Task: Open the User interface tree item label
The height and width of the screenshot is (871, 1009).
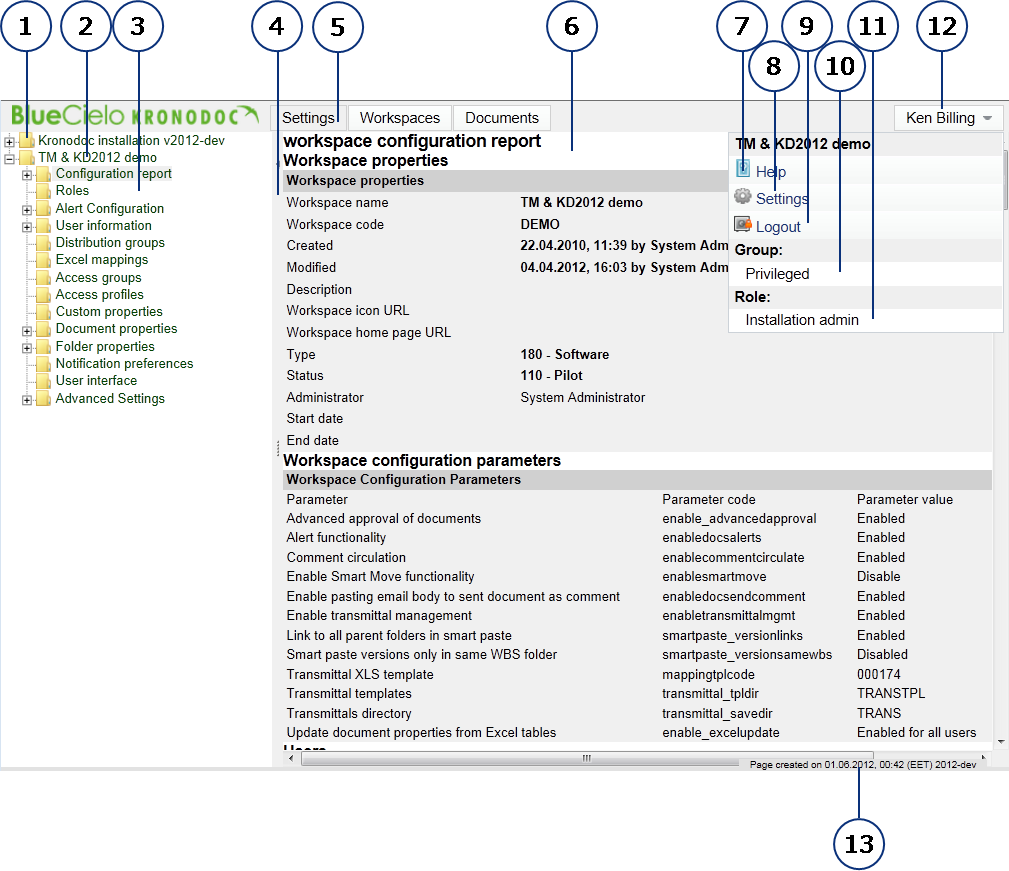Action: [97, 381]
